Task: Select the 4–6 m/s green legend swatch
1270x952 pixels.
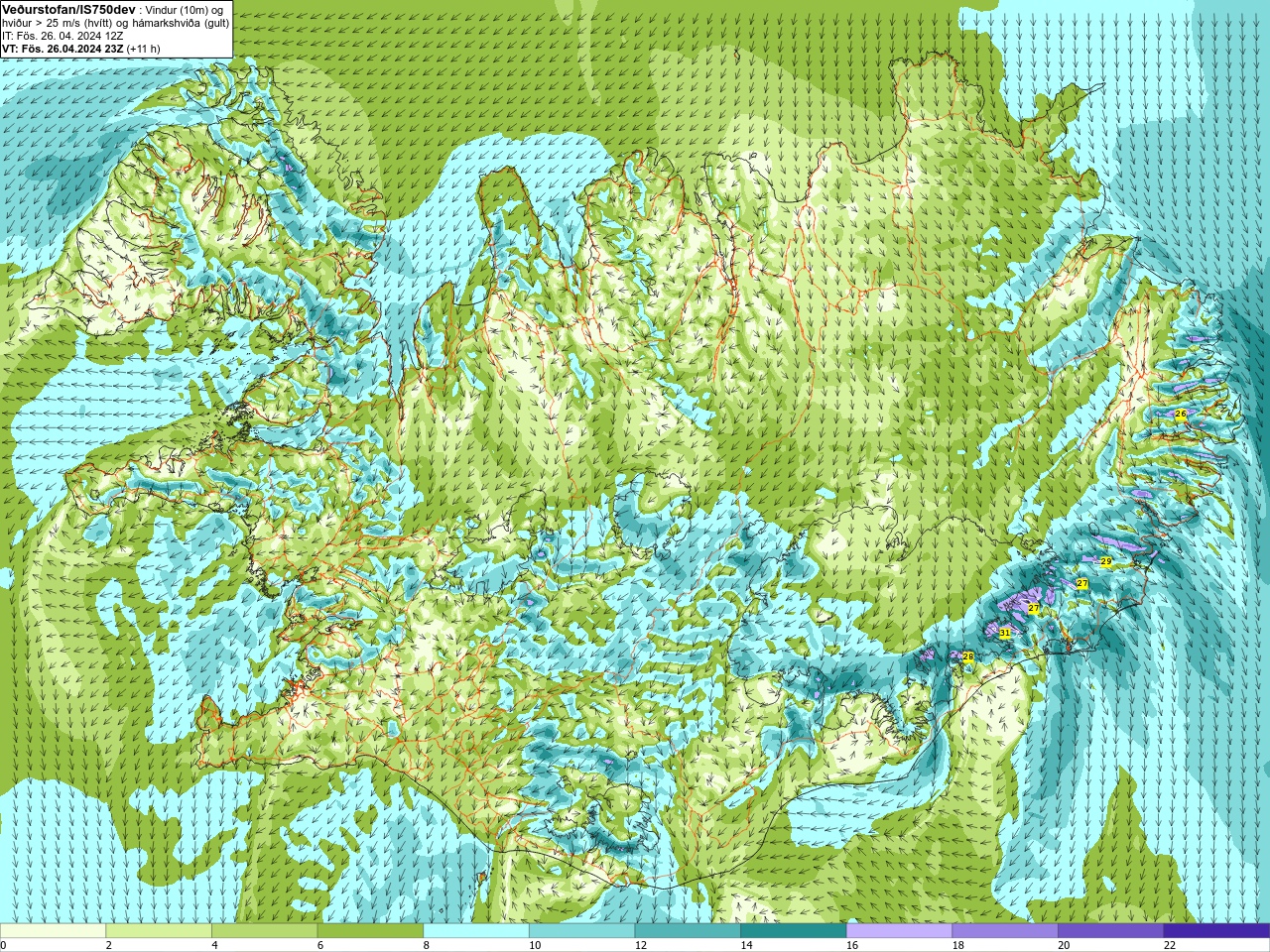Action: [264, 931]
